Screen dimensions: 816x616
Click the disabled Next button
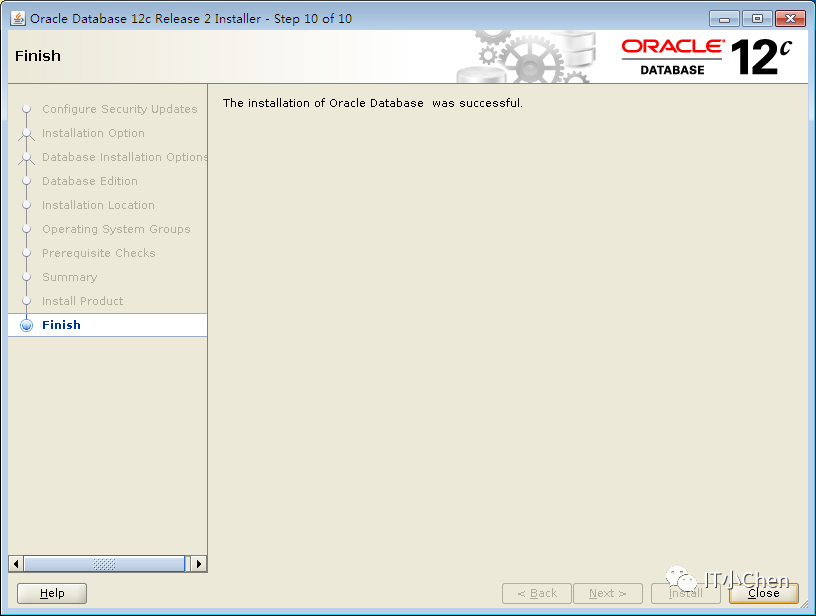(x=608, y=593)
